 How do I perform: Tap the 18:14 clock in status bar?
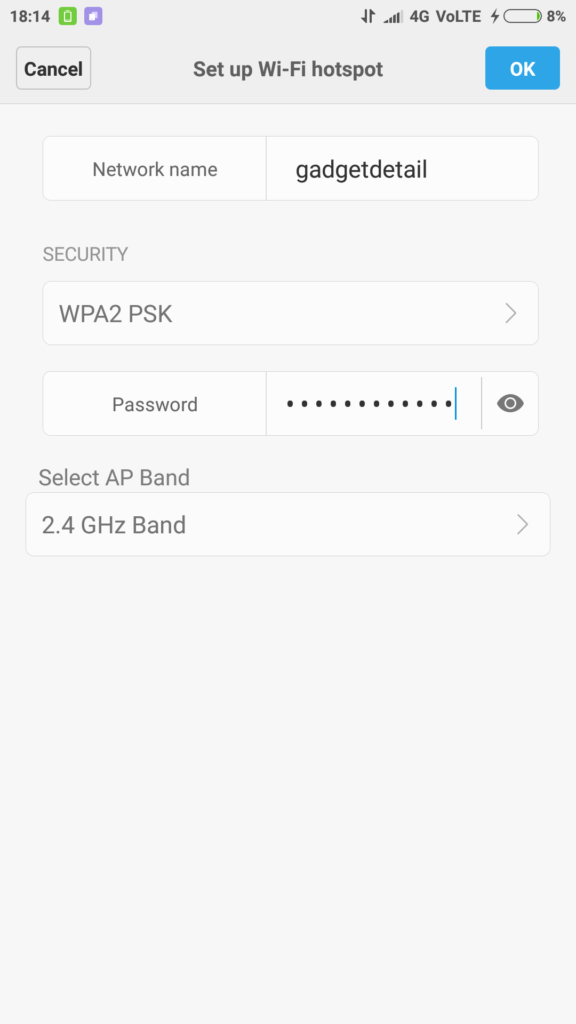coord(30,16)
